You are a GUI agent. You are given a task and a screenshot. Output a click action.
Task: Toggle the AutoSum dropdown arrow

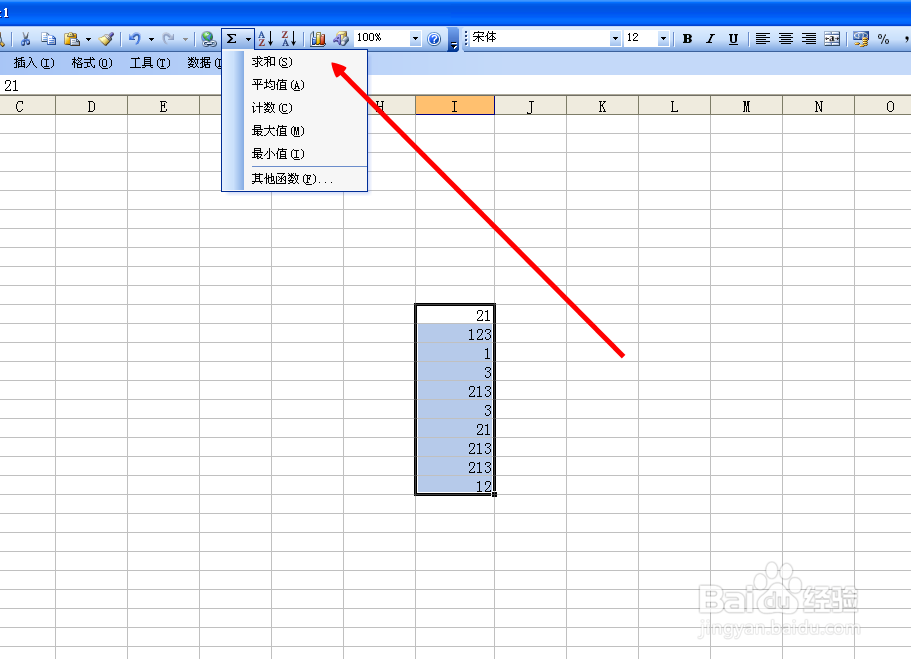(x=248, y=40)
